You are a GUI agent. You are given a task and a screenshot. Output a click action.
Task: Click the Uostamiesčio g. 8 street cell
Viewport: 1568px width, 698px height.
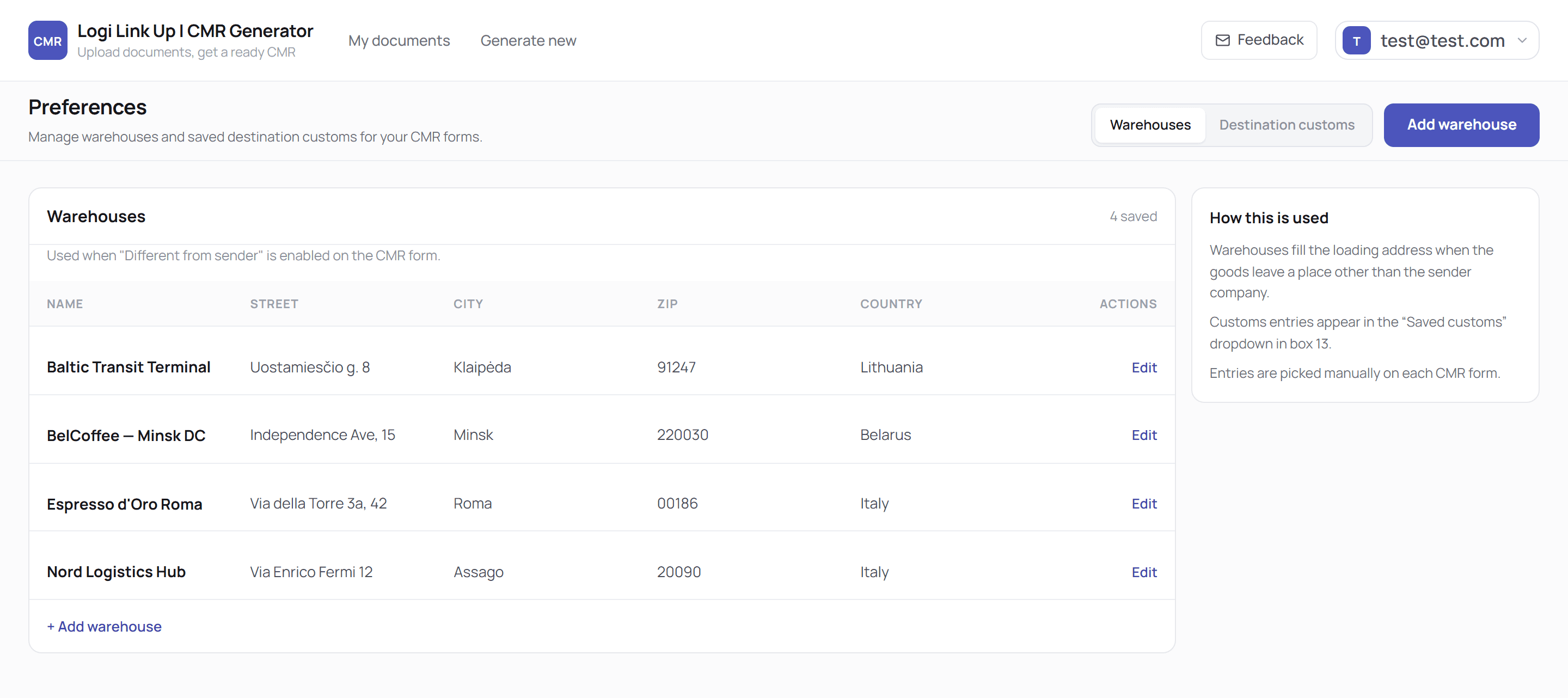click(x=310, y=368)
